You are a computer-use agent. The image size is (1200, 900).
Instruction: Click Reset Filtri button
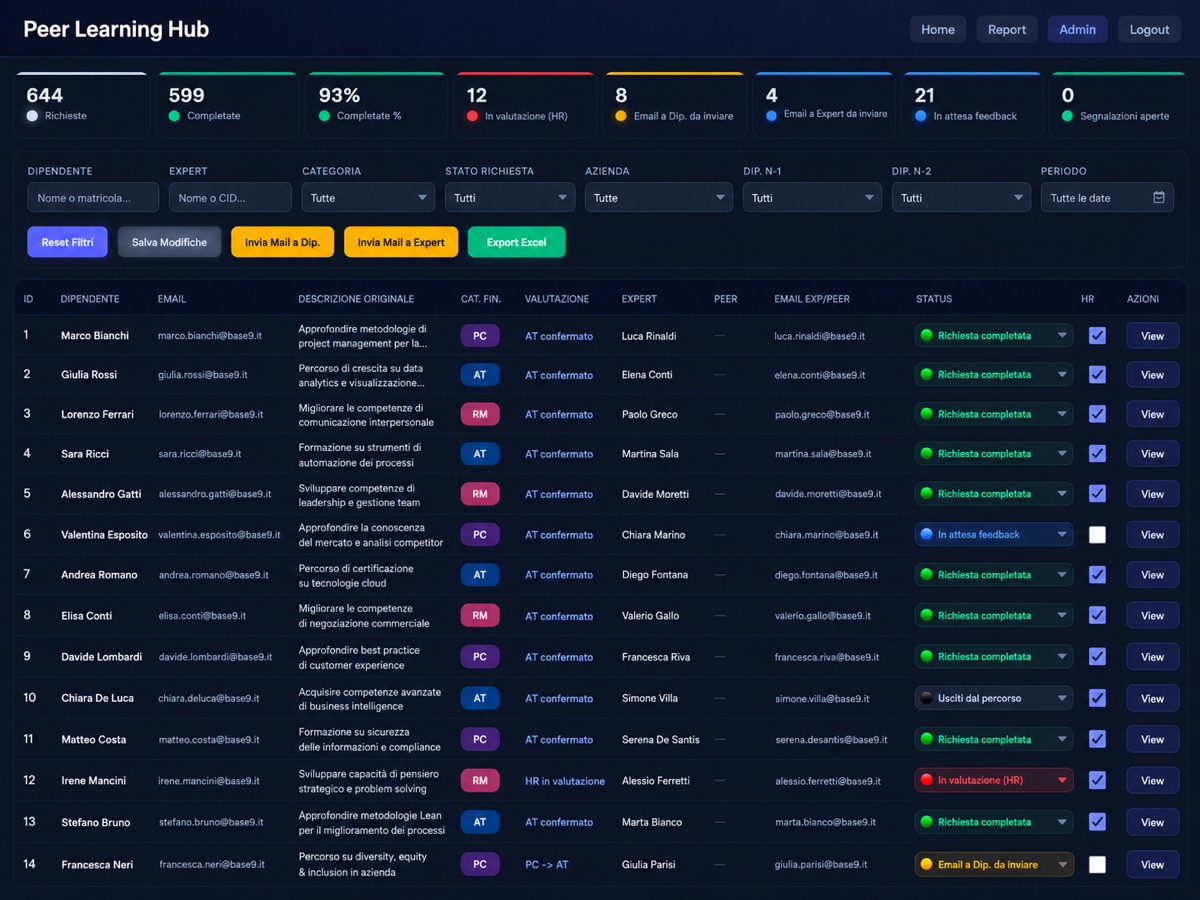coord(68,242)
